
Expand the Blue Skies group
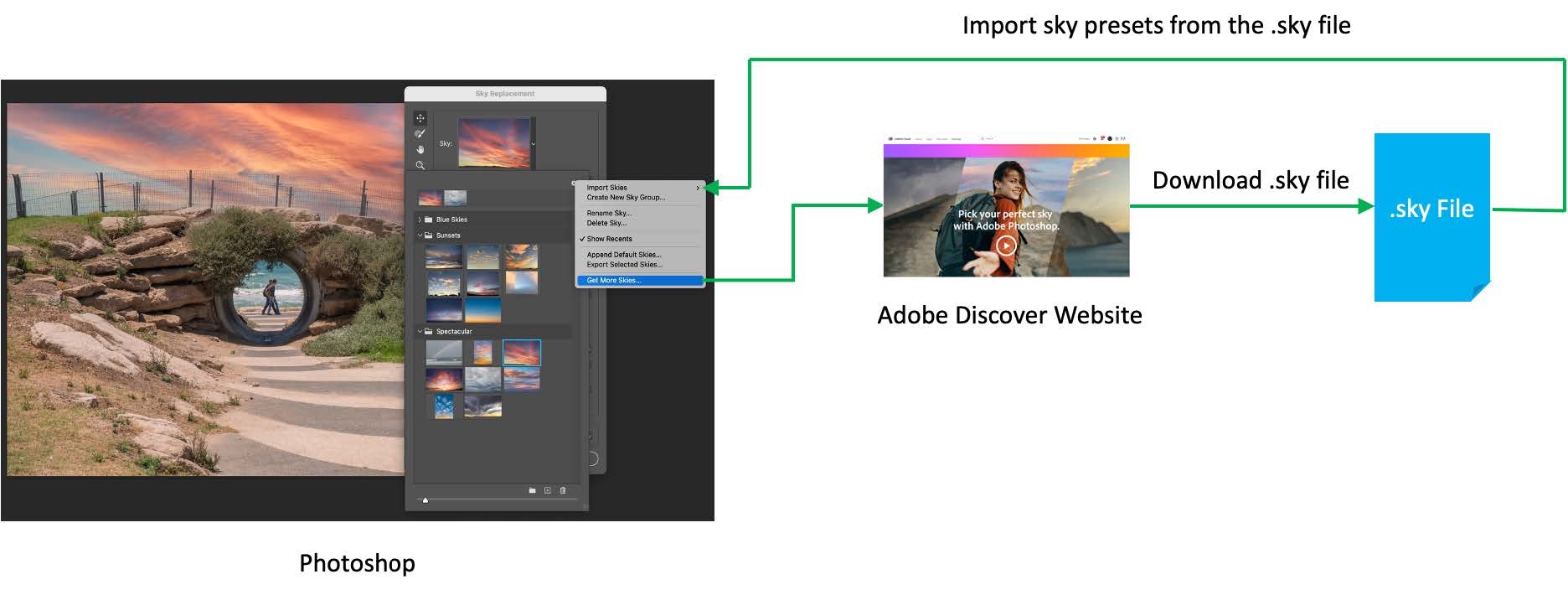pos(420,220)
